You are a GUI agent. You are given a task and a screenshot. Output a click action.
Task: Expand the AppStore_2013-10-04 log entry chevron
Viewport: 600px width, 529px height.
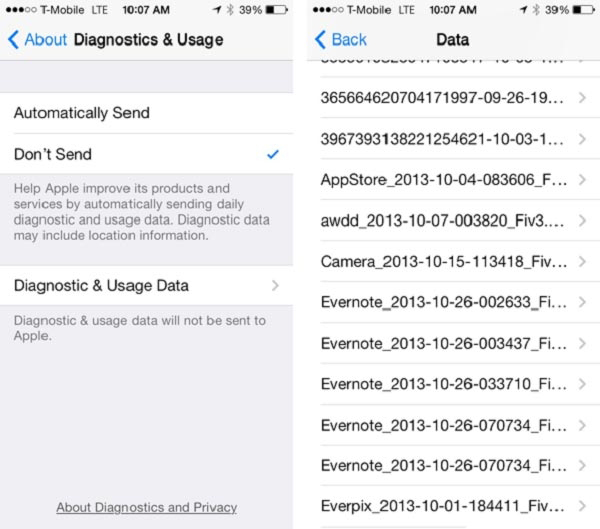tap(582, 180)
